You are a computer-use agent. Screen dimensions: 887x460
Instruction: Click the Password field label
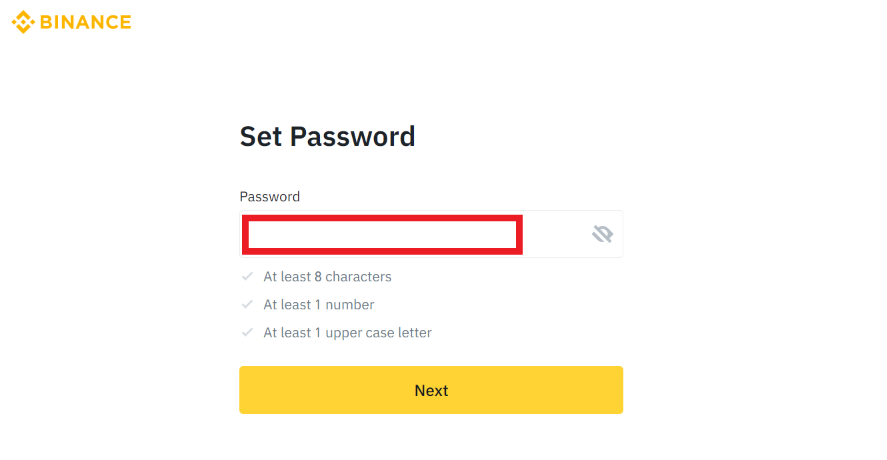270,196
